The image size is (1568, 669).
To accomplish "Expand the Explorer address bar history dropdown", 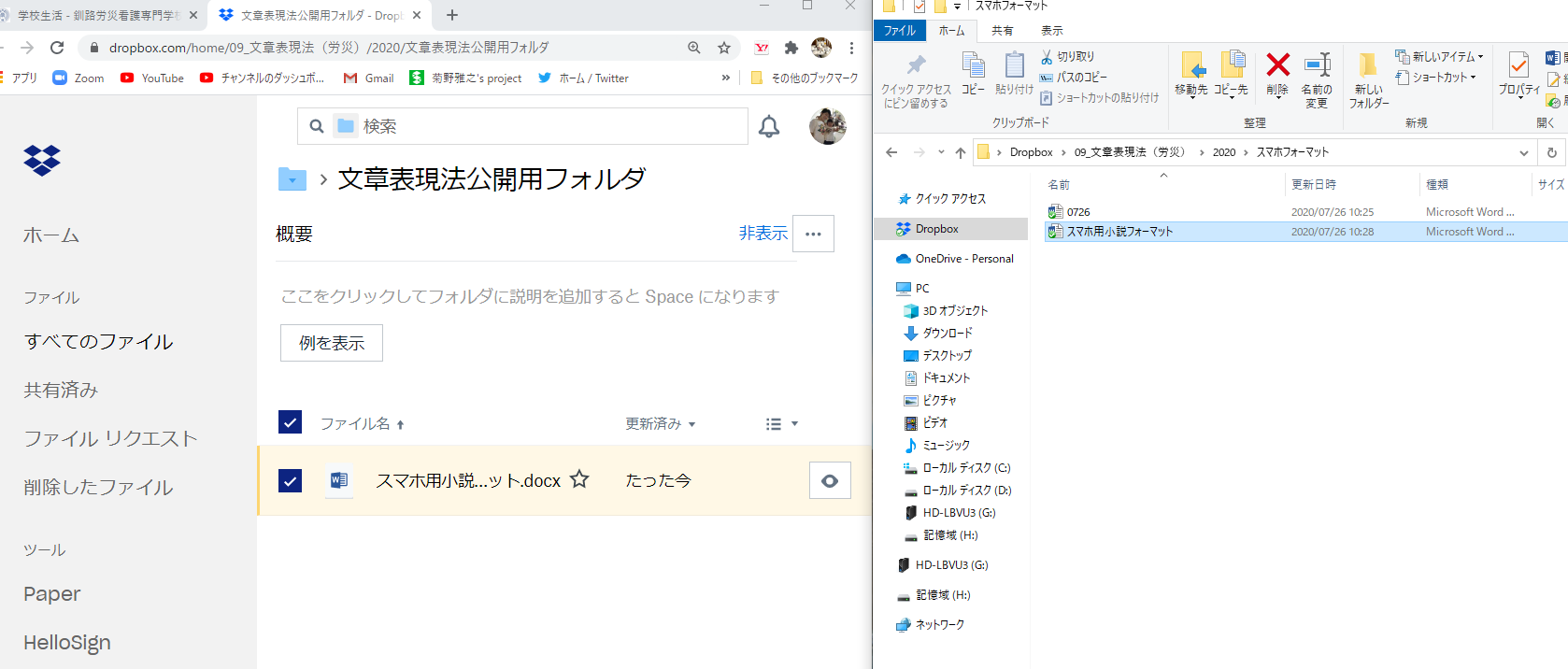I will pos(1524,152).
